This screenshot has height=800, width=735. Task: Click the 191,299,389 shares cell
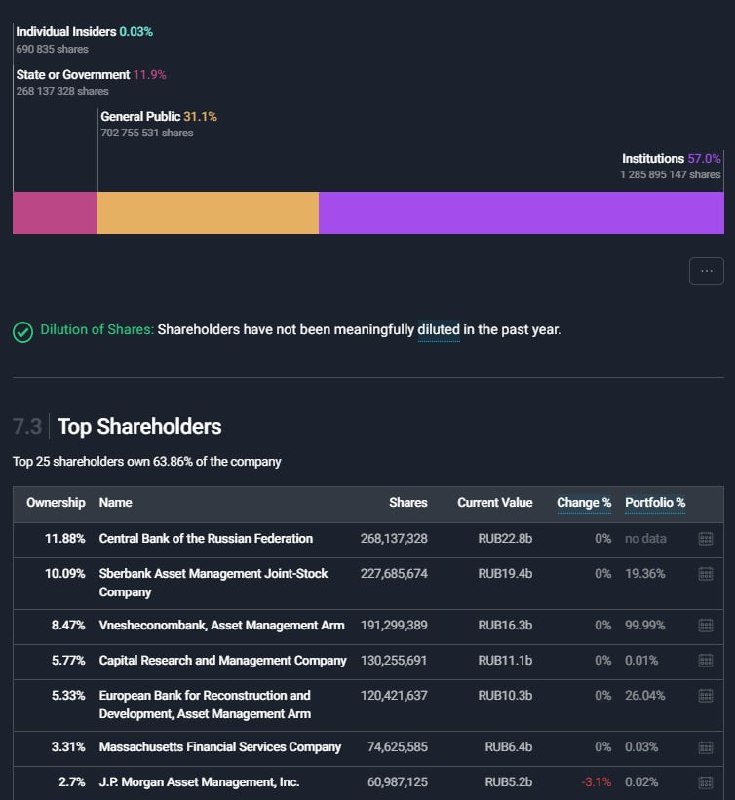click(x=394, y=626)
